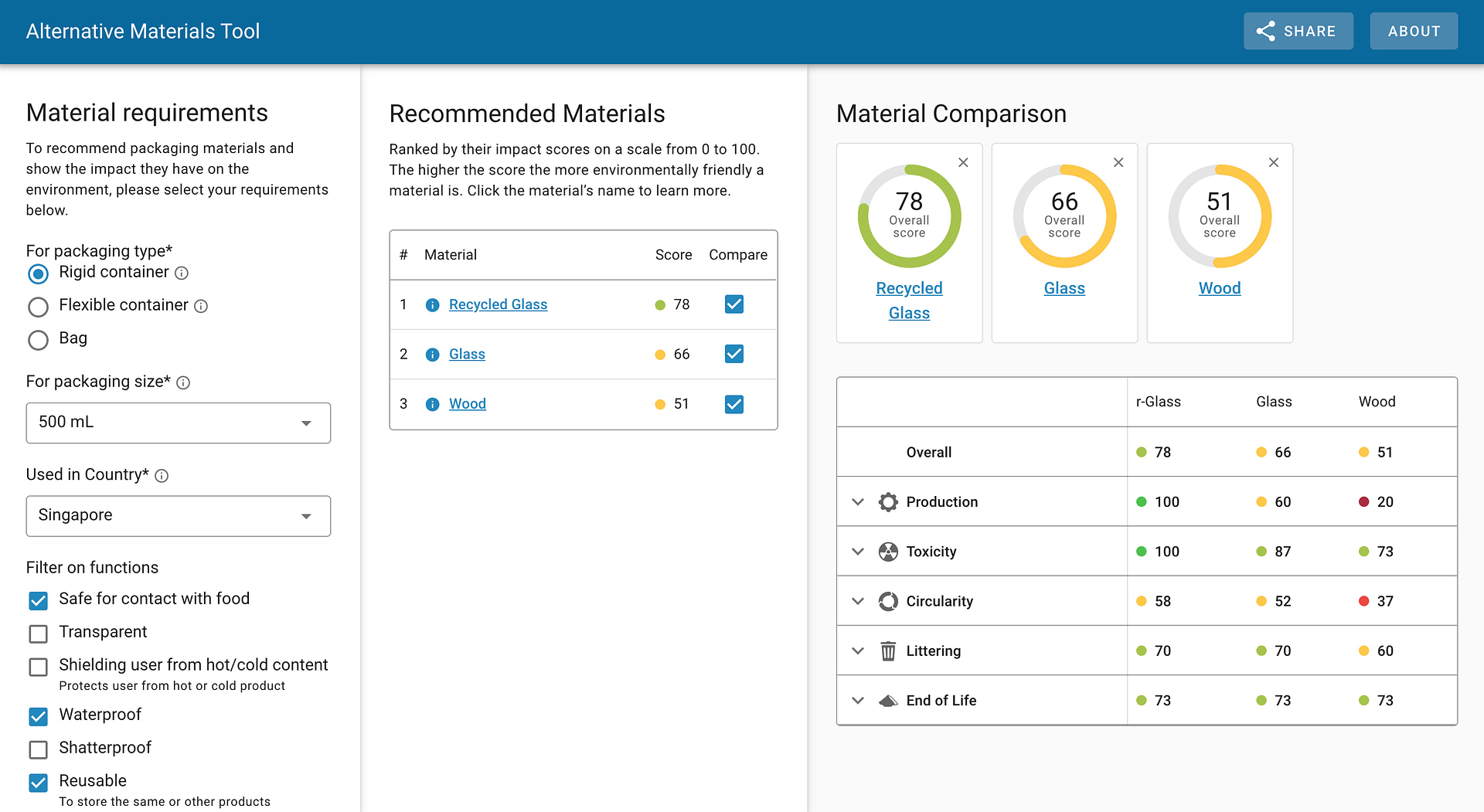The width and height of the screenshot is (1484, 812).
Task: Click info icon beside Wood row
Action: pos(433,404)
